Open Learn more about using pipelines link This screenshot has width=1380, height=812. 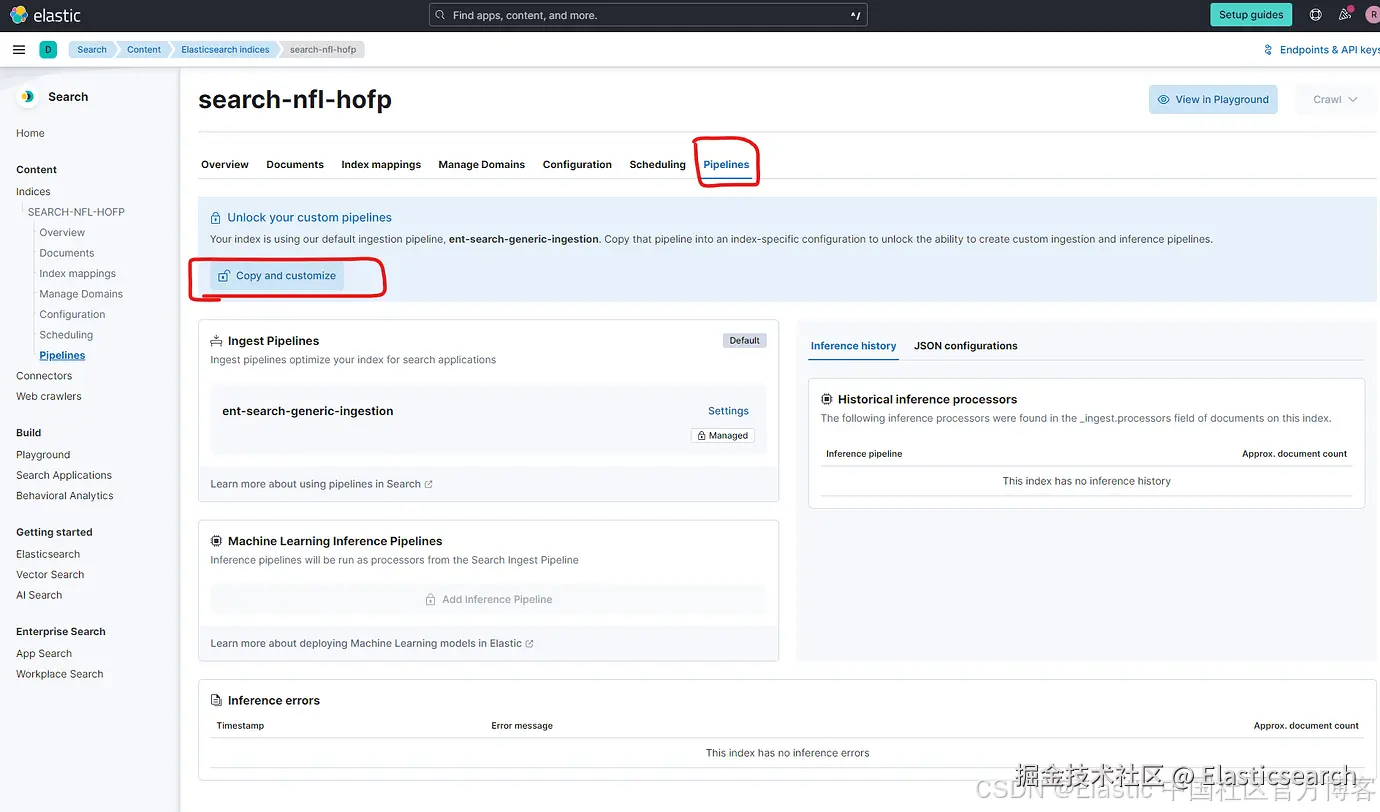(321, 484)
